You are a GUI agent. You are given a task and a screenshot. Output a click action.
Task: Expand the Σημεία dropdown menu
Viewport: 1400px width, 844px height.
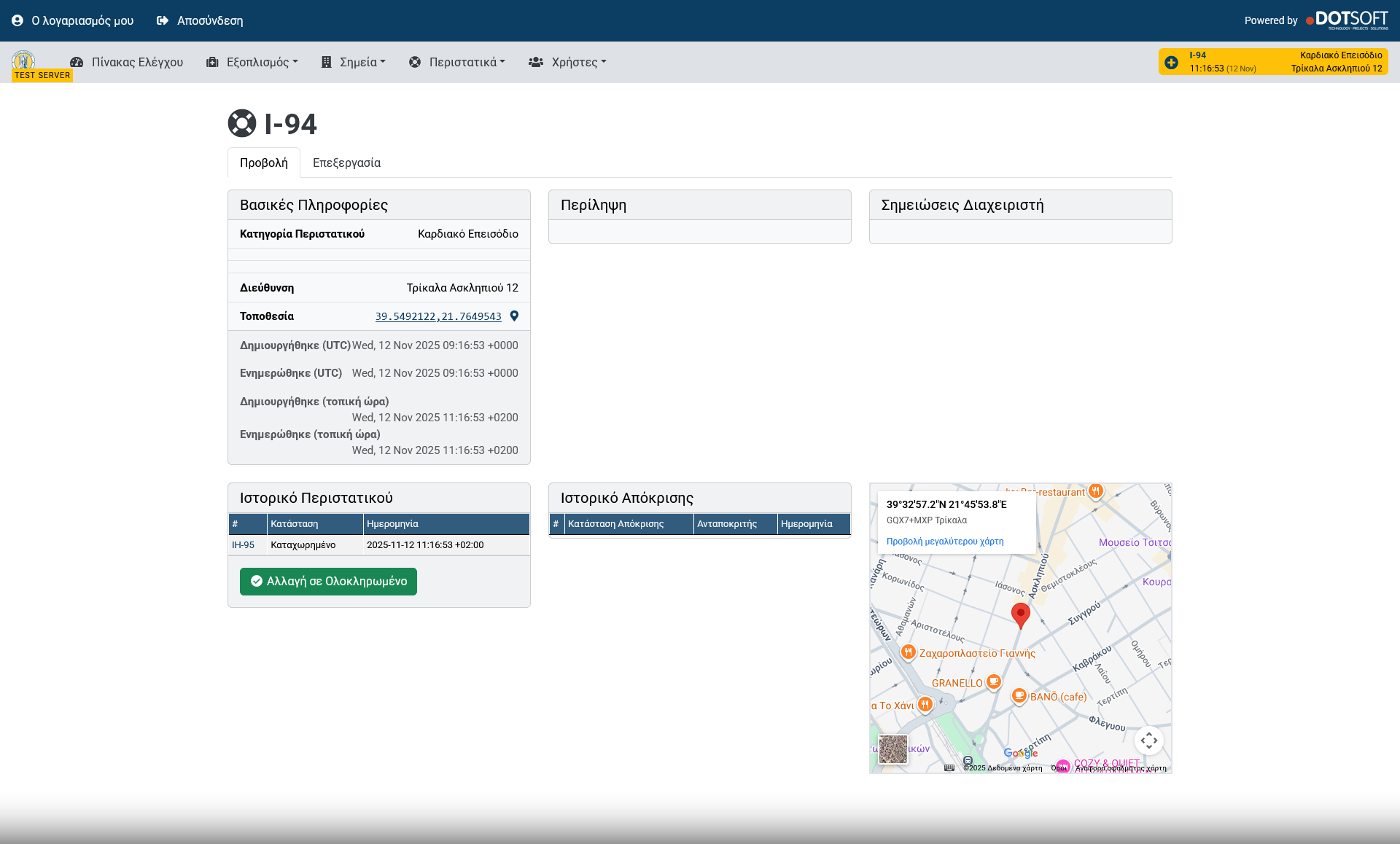click(x=353, y=62)
